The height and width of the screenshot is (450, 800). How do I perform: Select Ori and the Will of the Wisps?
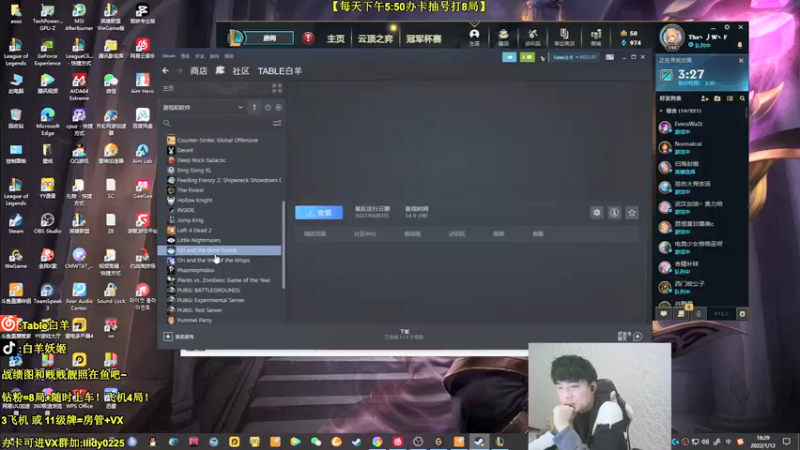pyautogui.click(x=213, y=260)
